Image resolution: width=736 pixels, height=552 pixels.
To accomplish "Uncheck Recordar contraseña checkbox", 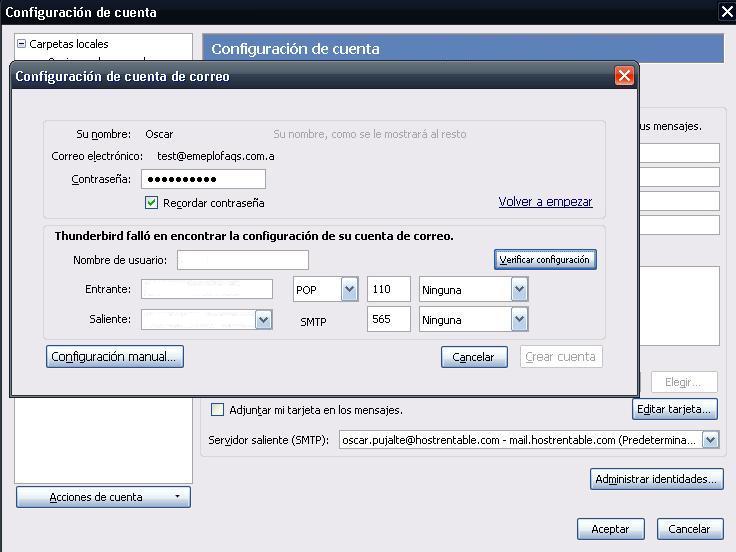I will [x=151, y=203].
